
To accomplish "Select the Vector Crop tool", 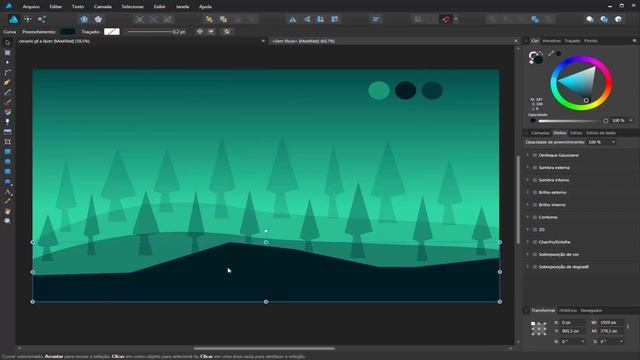I will pyautogui.click(x=7, y=142).
